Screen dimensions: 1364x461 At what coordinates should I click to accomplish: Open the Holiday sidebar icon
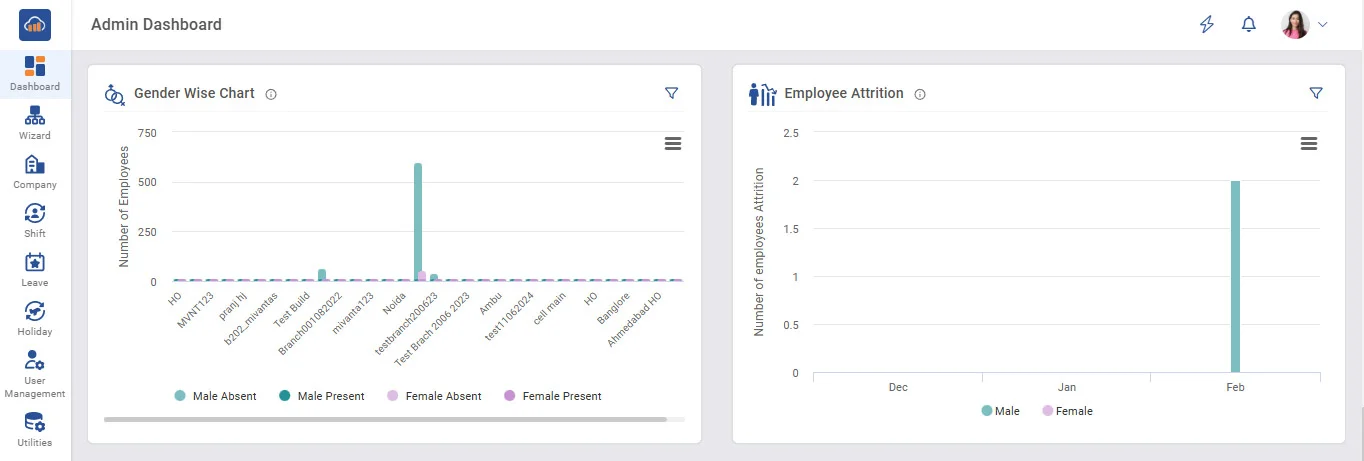pyautogui.click(x=35, y=318)
